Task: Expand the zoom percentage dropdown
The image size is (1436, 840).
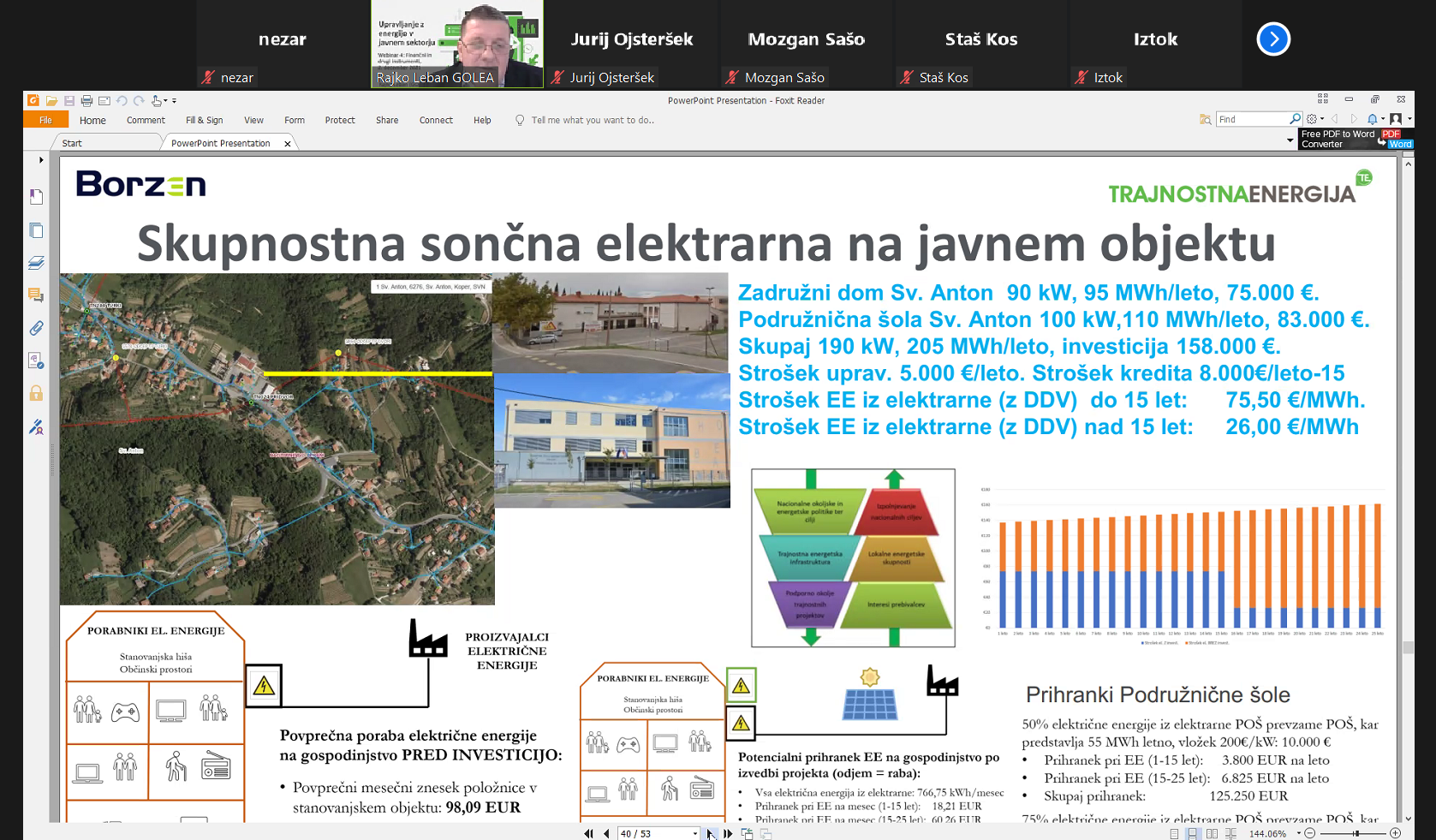Action: [x=1298, y=833]
